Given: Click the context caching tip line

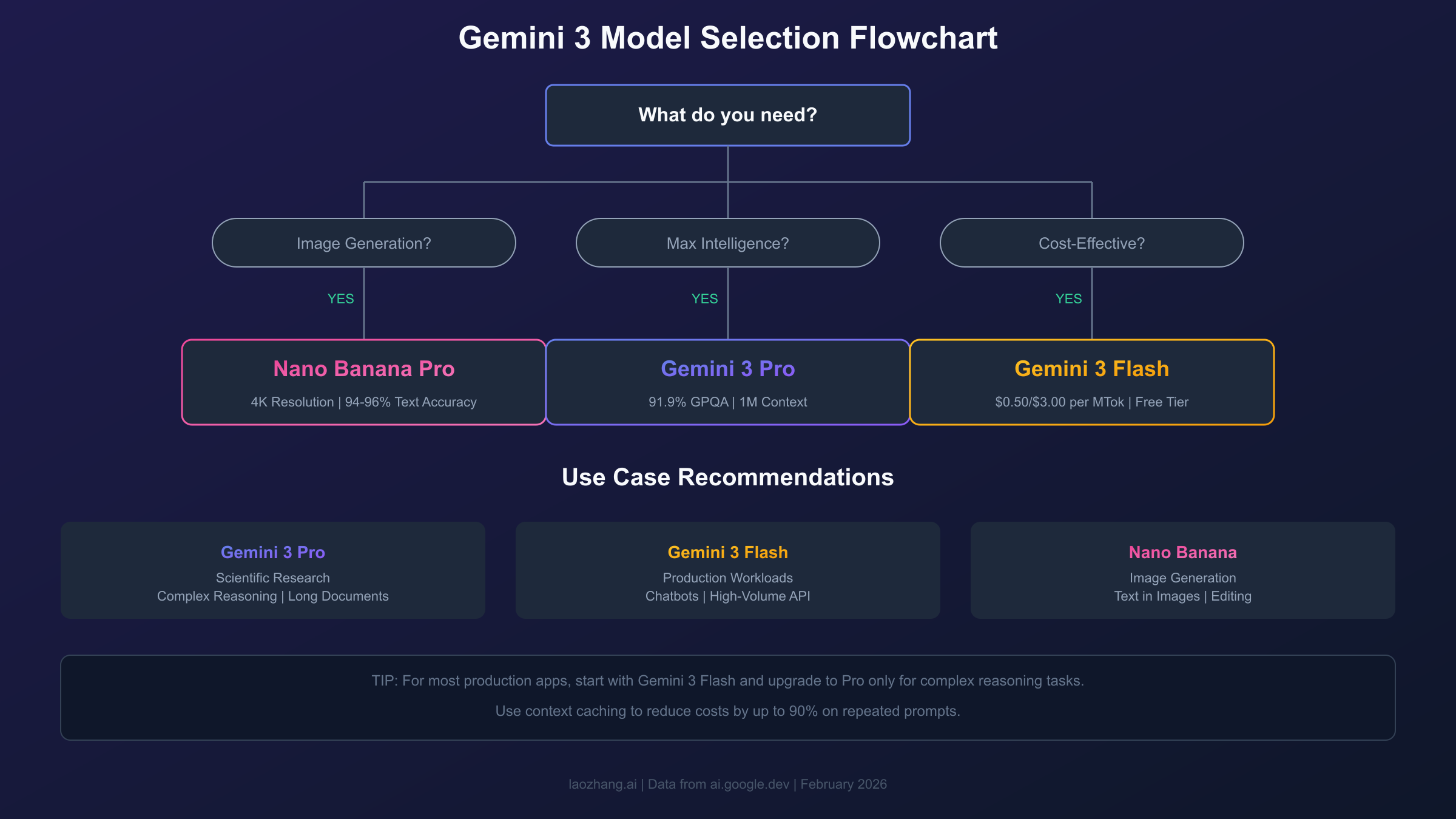Looking at the screenshot, I should [x=727, y=711].
